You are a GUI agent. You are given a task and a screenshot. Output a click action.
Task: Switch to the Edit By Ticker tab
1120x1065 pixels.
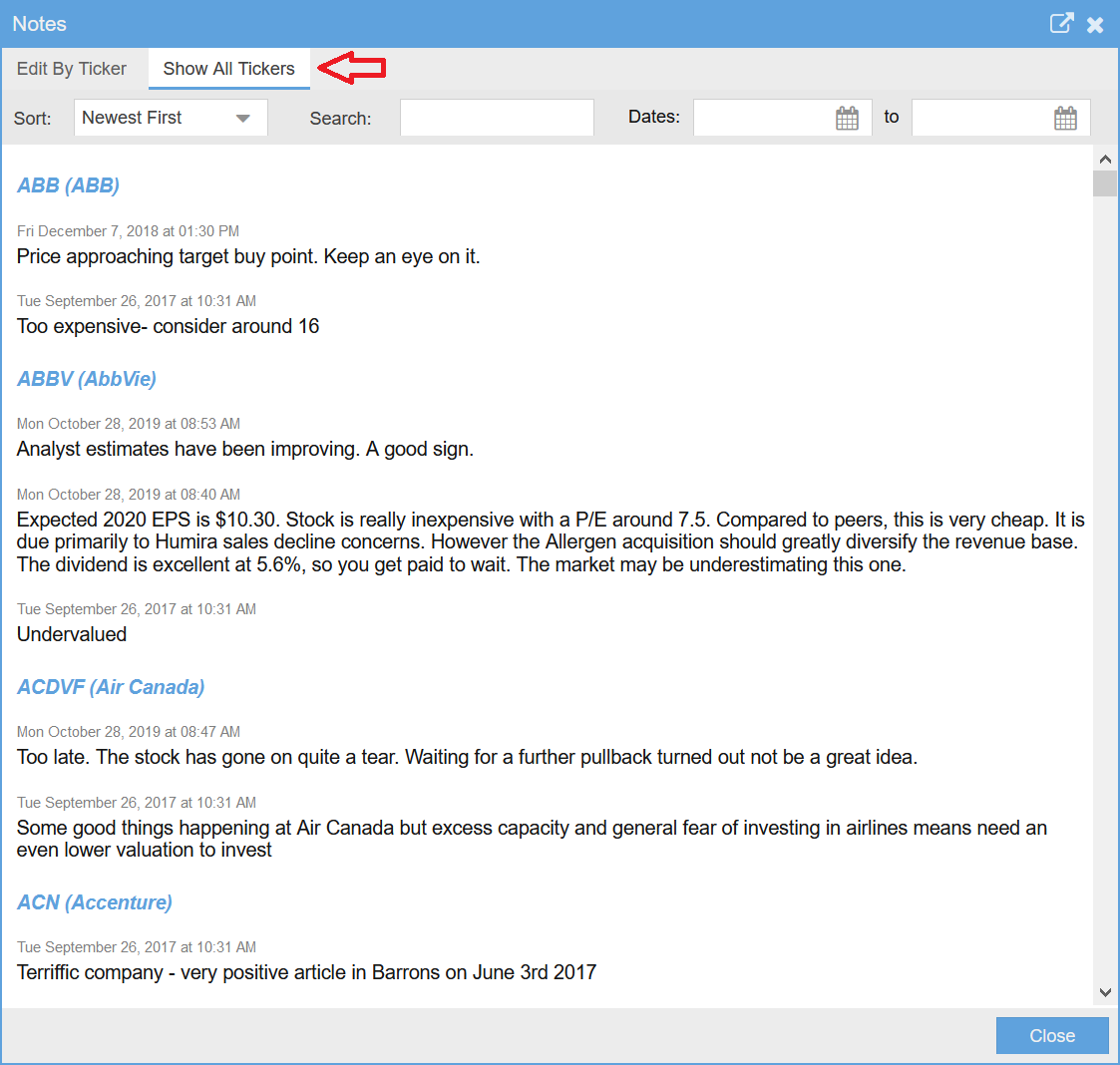tap(72, 69)
